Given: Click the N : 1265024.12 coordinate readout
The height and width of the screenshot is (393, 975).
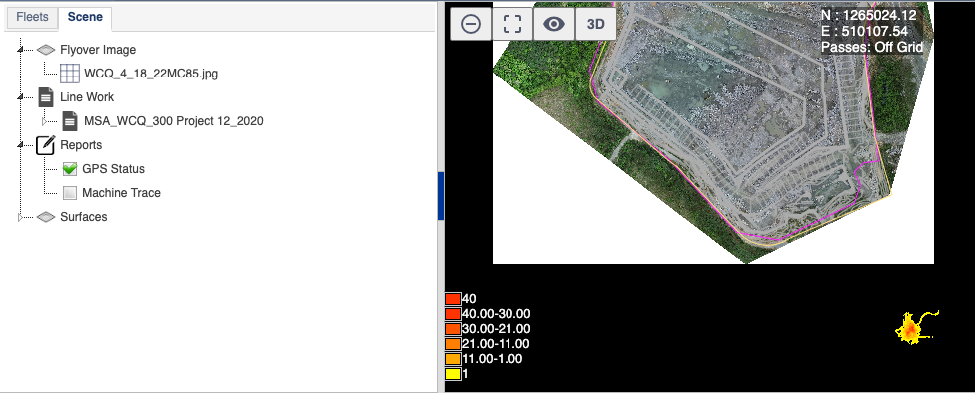Looking at the screenshot, I should click(x=868, y=16).
